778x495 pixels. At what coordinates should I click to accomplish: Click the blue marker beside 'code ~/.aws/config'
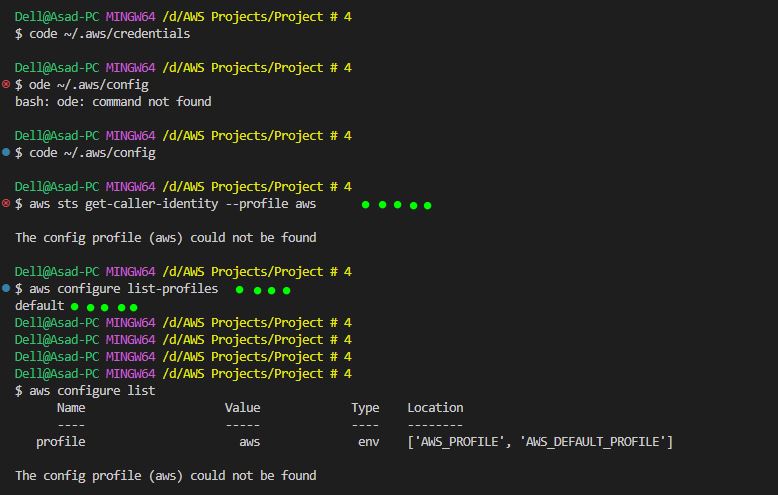click(6, 152)
